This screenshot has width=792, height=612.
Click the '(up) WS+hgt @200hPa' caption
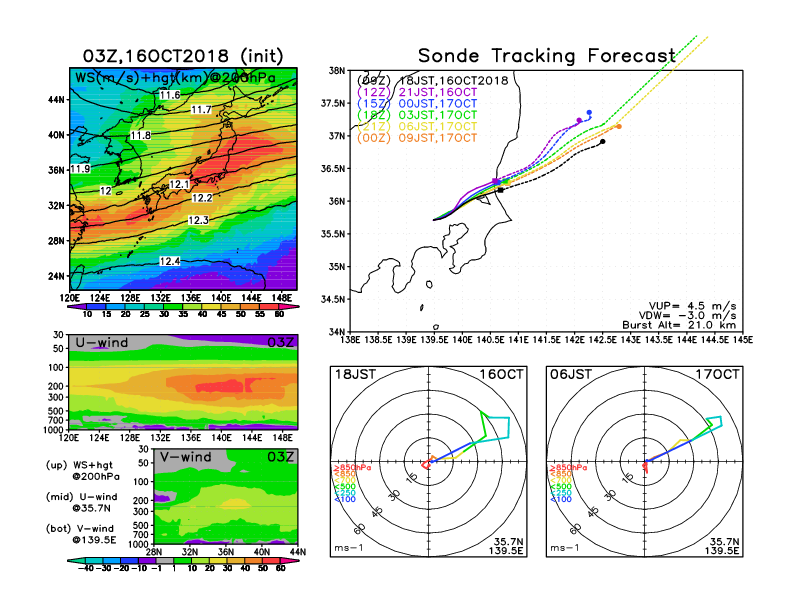[x=83, y=471]
